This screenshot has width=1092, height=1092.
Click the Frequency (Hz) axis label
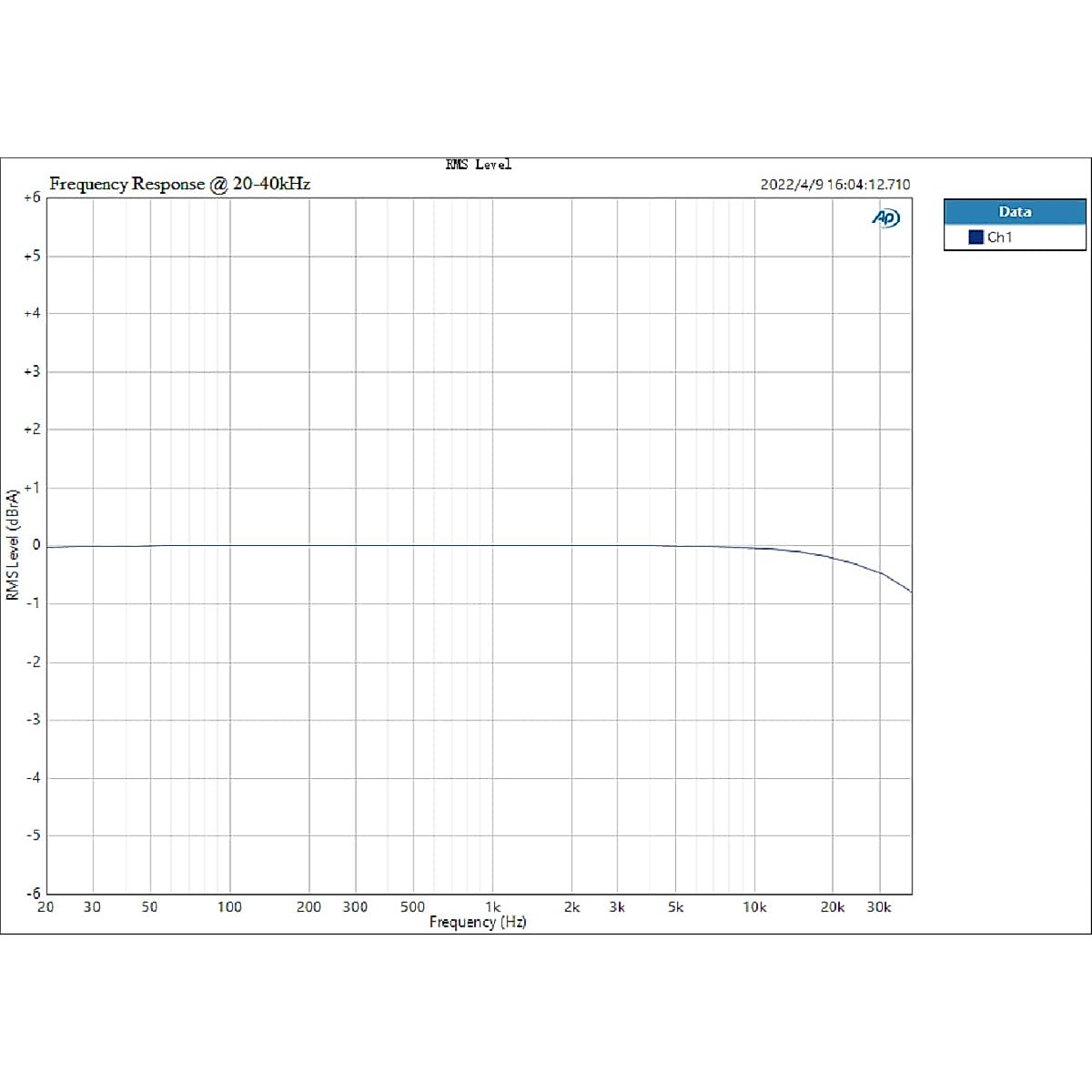tap(478, 922)
